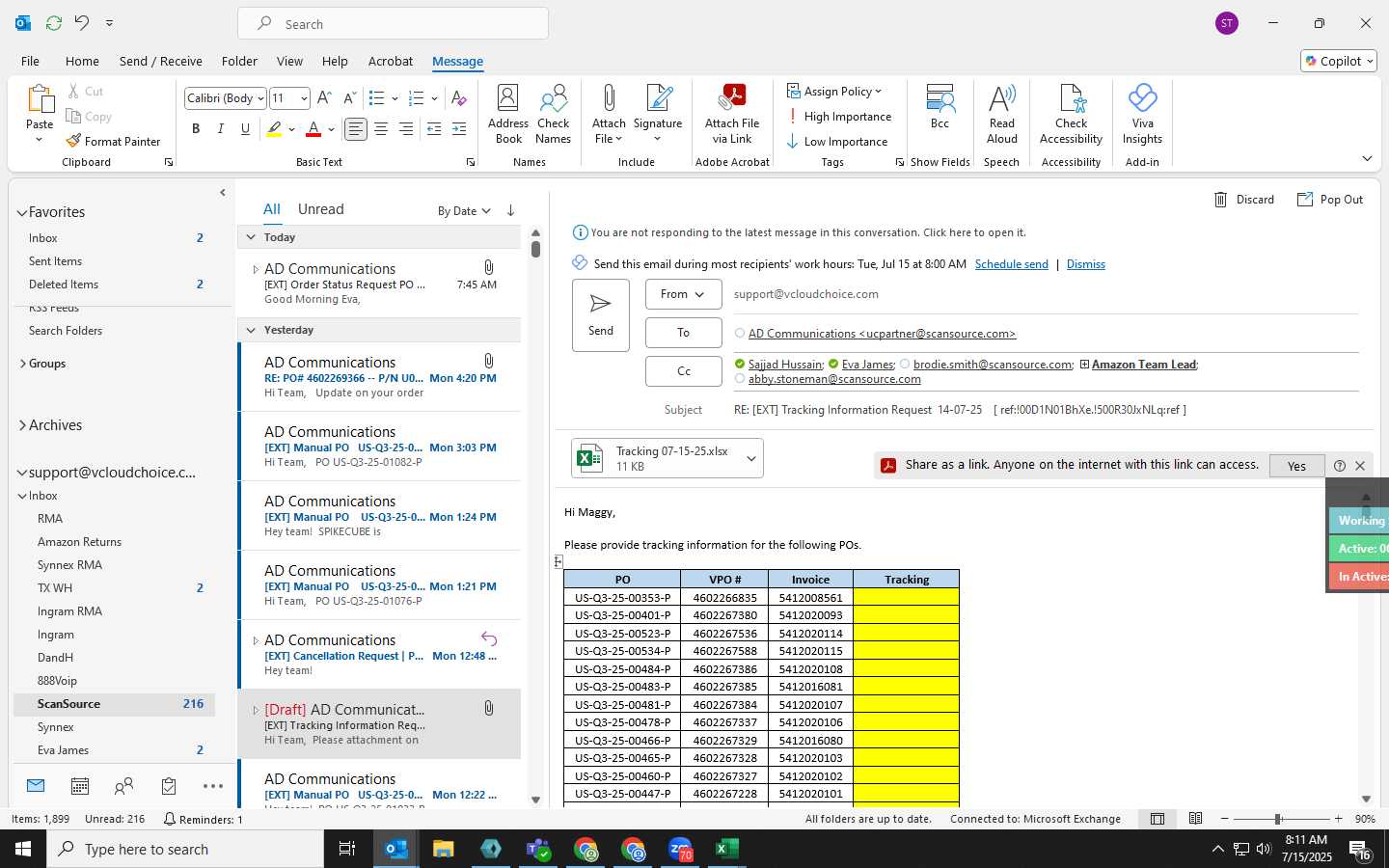Open the font size dropdown
Image resolution: width=1389 pixels, height=868 pixels.
pos(304,98)
